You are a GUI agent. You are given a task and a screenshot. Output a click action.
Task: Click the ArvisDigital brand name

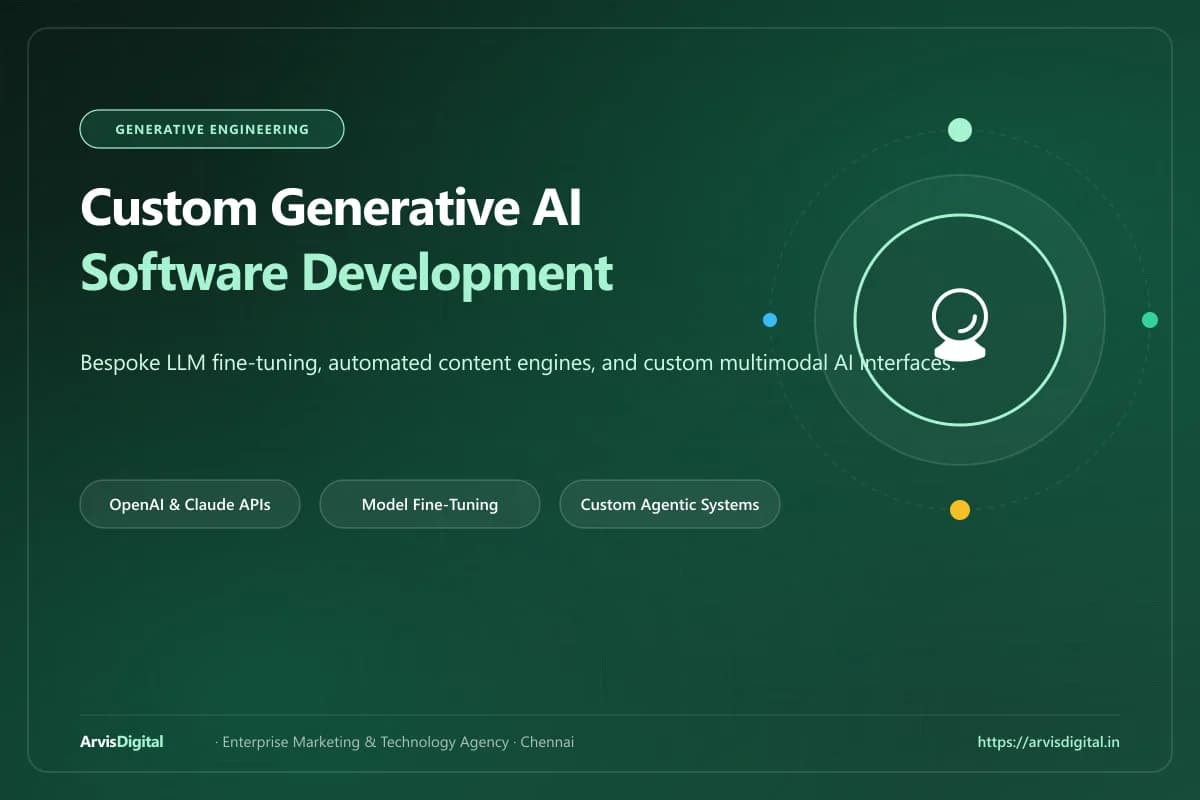pos(122,742)
